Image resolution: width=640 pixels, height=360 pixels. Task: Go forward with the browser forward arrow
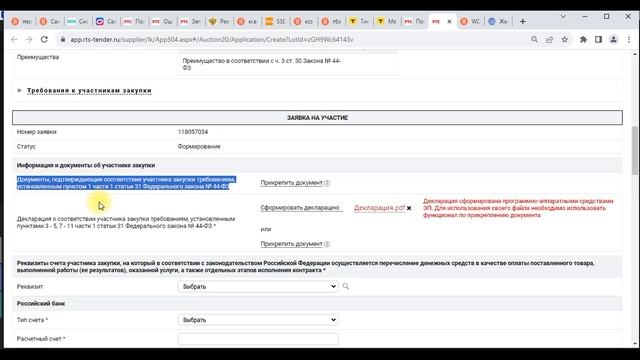[29, 40]
